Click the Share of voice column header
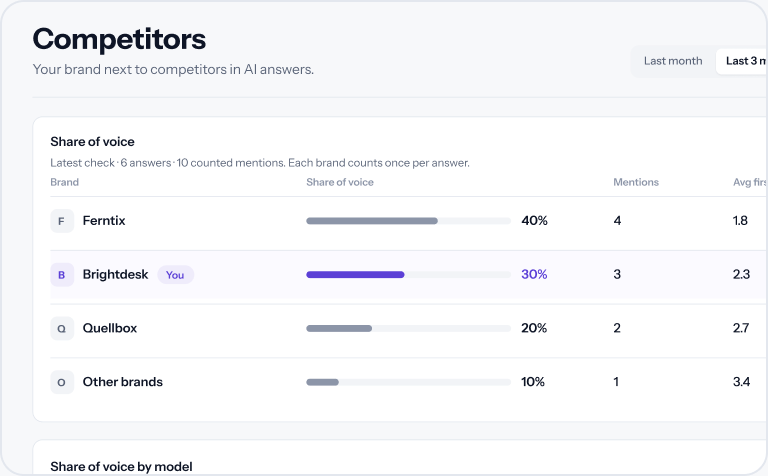The width and height of the screenshot is (768, 476). (340, 182)
